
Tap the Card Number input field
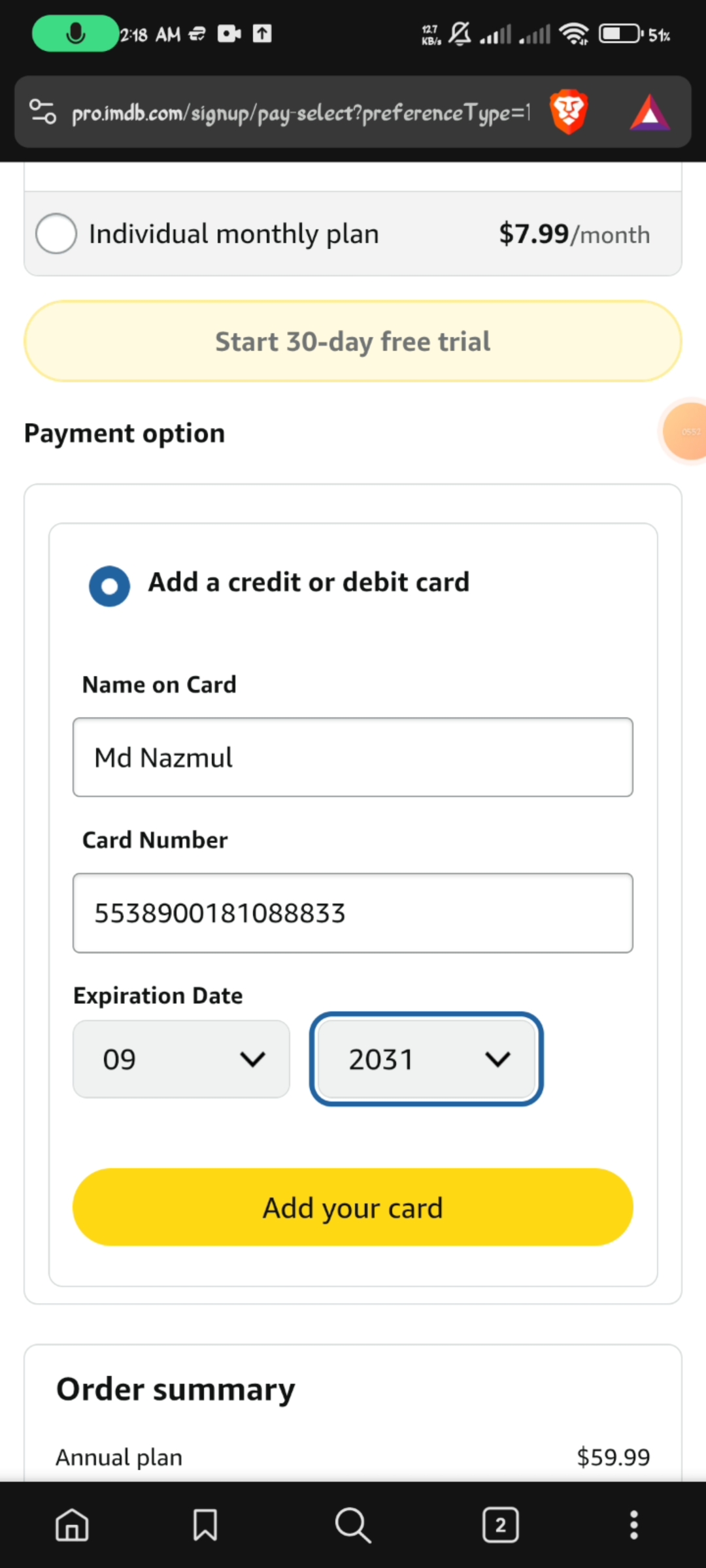coord(353,913)
